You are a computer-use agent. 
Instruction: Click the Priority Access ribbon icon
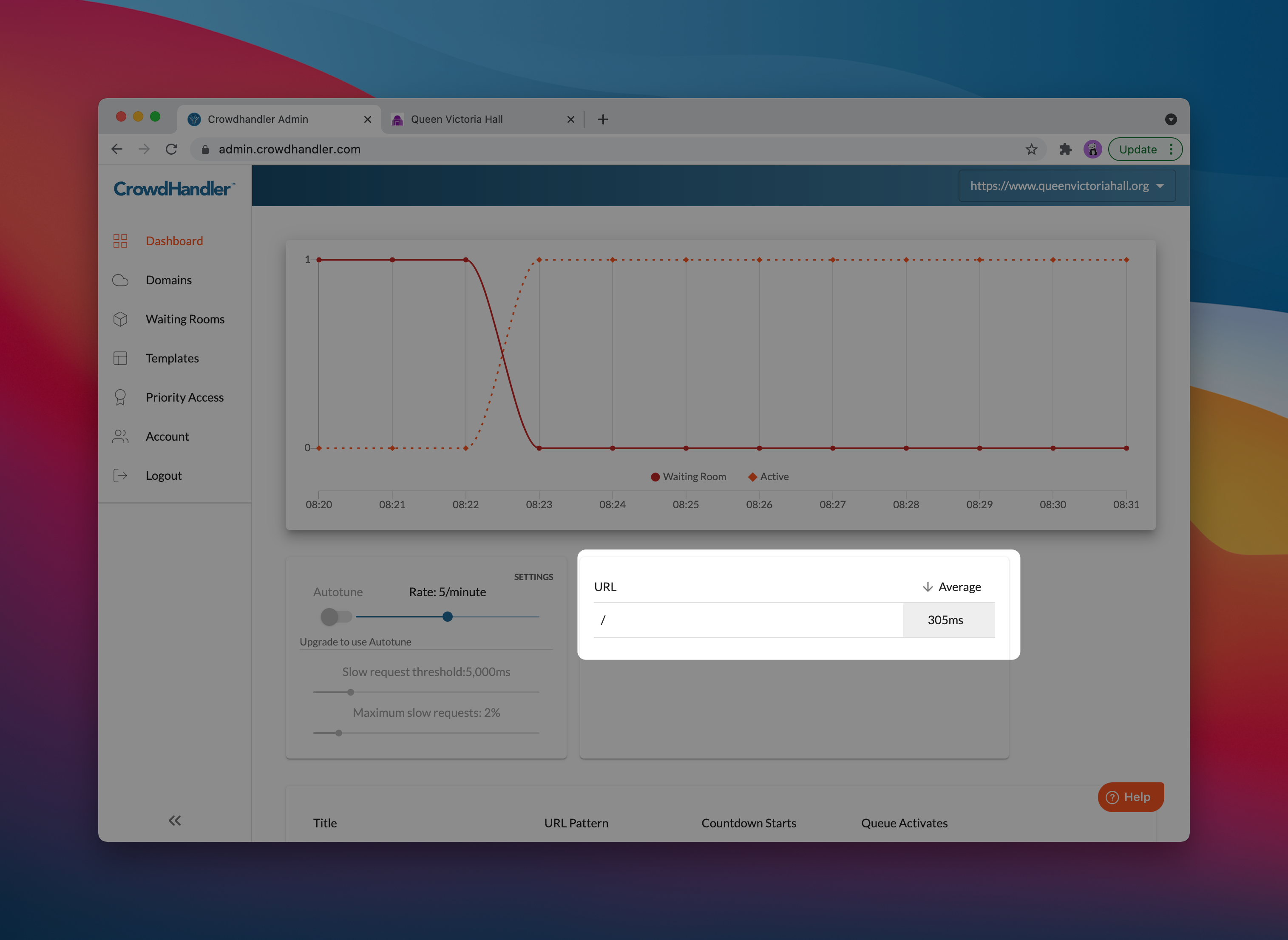point(120,397)
